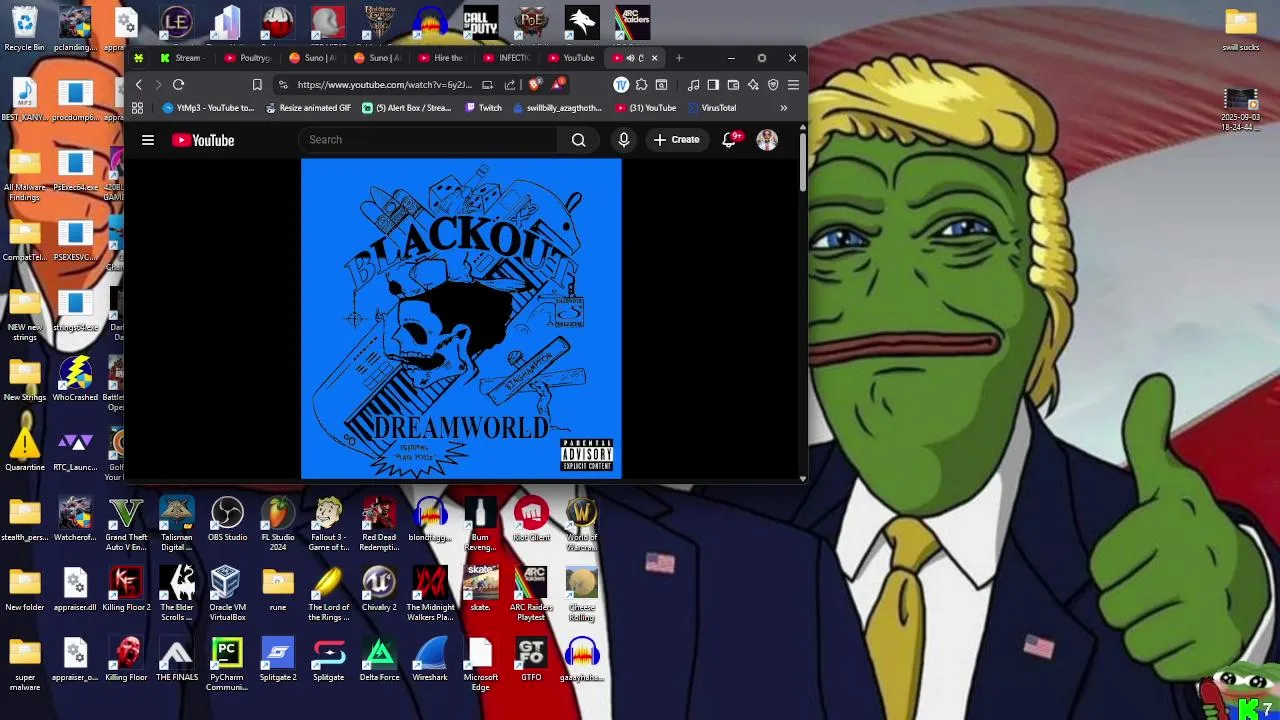Image resolution: width=1280 pixels, height=720 pixels.
Task: Open Oracle VM VirtualBox shortcut
Action: pos(227,594)
